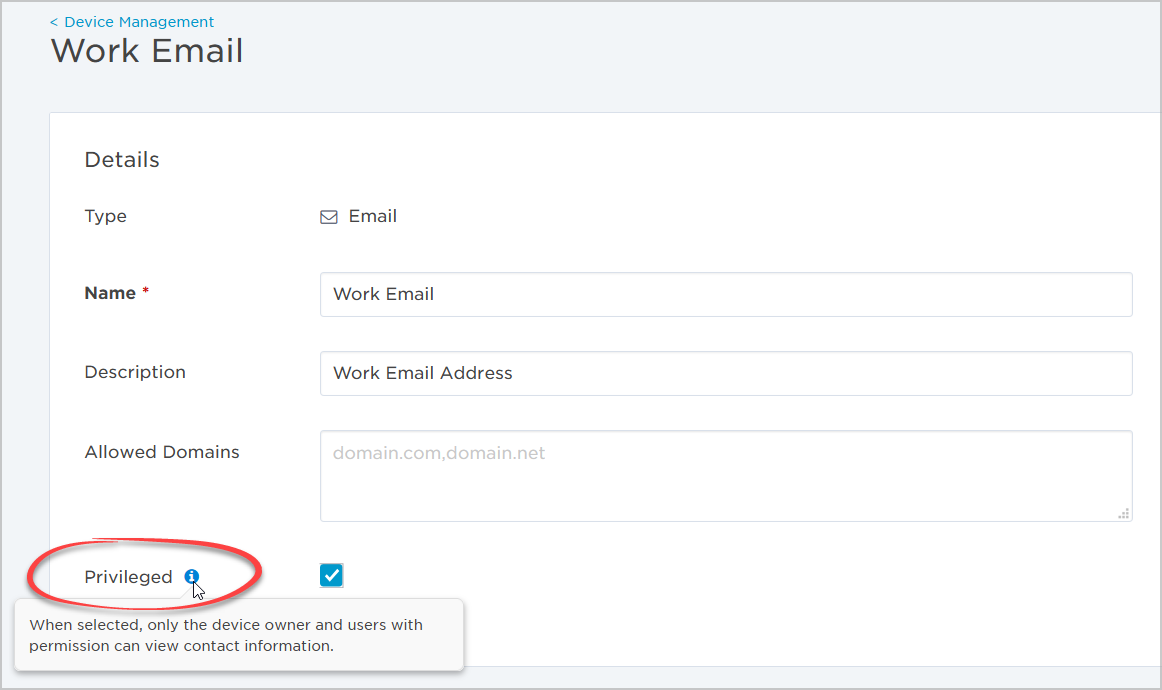Click inside the Allowed Domains text area
Image resolution: width=1162 pixels, height=690 pixels.
pos(726,476)
